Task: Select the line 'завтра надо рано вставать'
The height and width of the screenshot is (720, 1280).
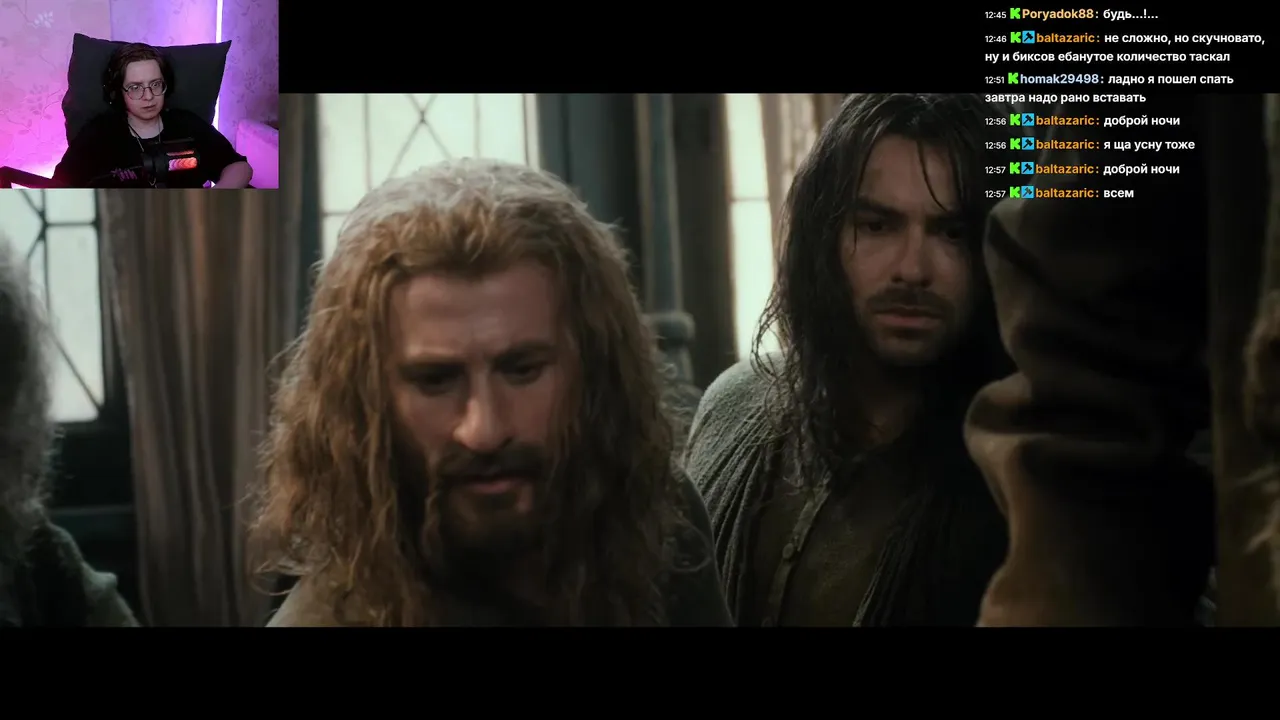Action: point(1065,98)
